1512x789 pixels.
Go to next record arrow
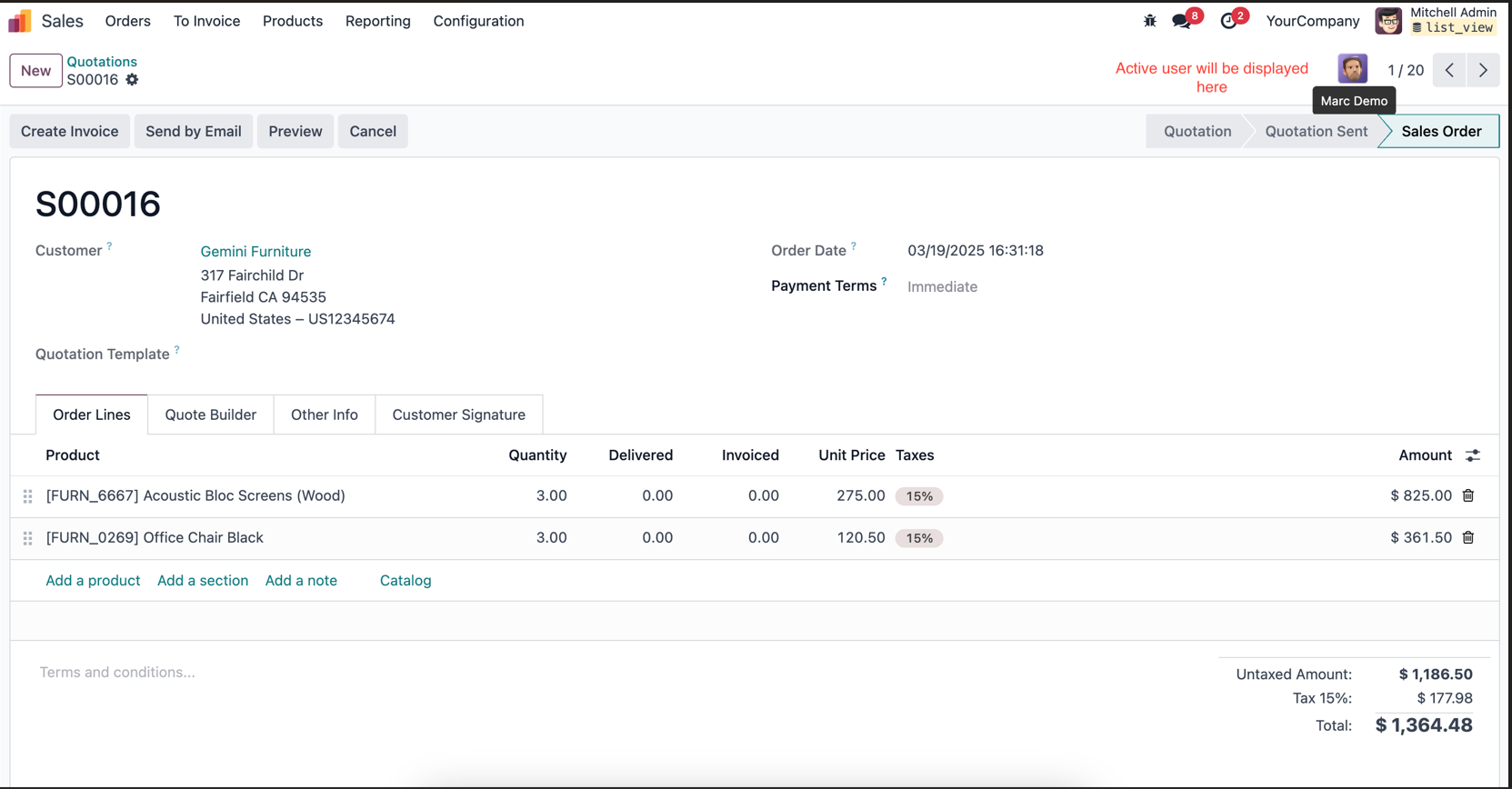click(1483, 70)
